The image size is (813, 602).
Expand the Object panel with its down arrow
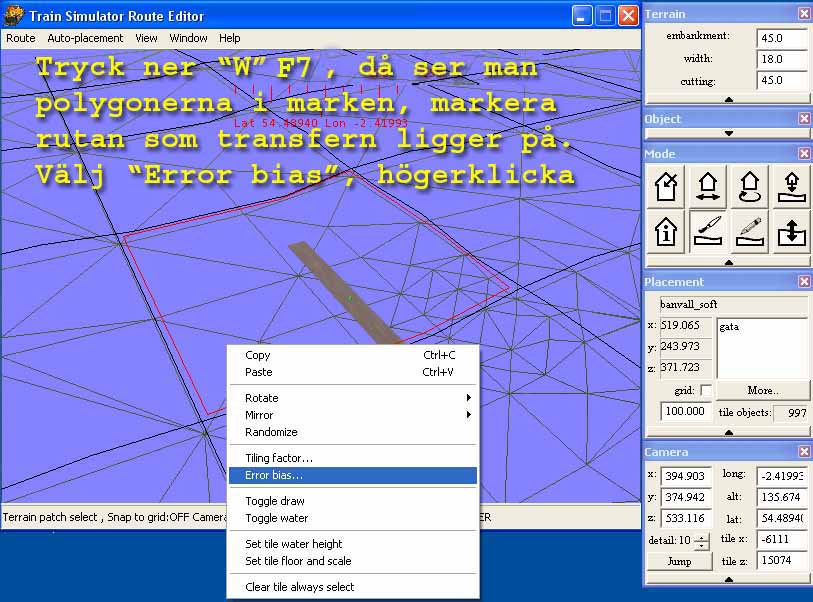pyautogui.click(x=728, y=133)
